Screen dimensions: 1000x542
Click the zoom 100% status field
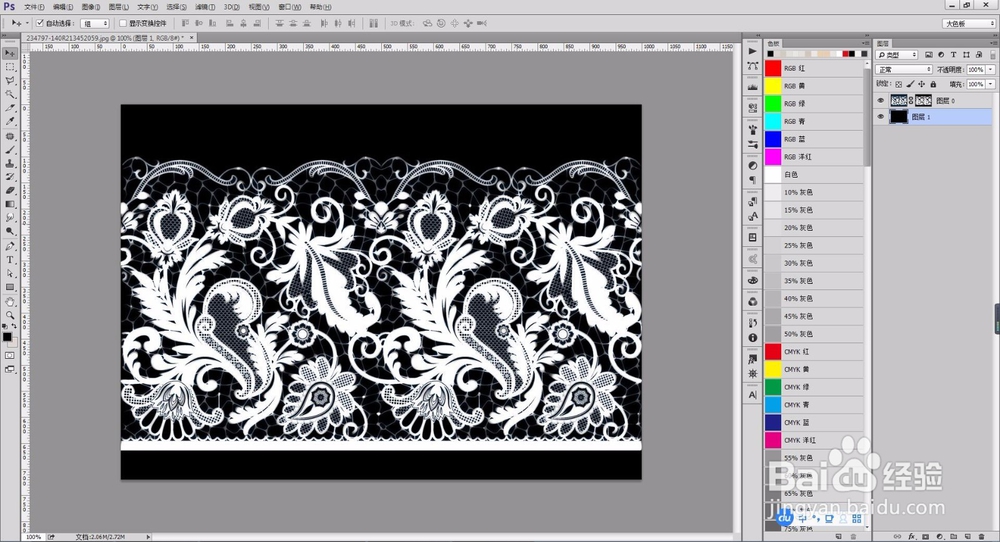[x=34, y=537]
